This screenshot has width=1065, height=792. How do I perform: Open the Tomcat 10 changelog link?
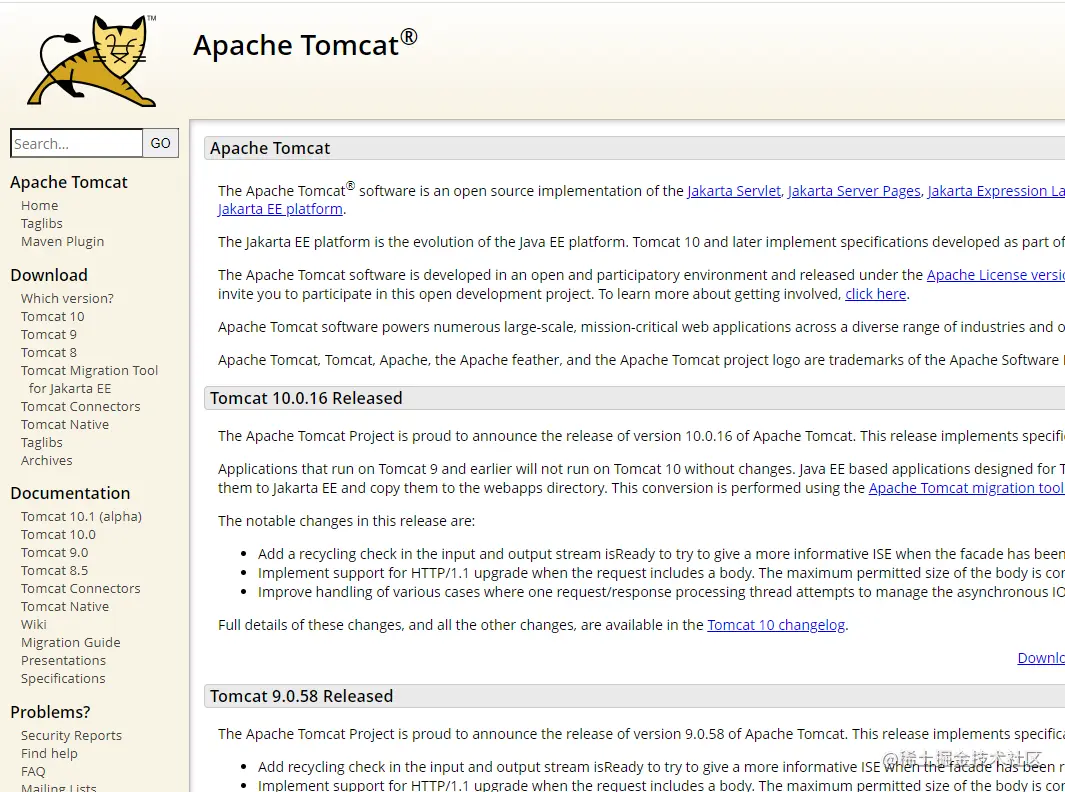coord(776,625)
